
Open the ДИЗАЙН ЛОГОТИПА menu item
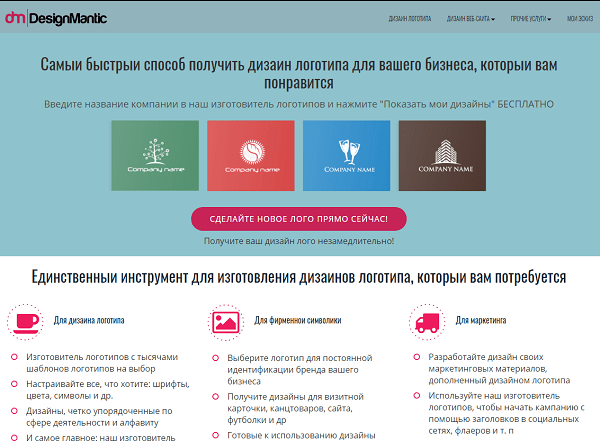[x=410, y=18]
